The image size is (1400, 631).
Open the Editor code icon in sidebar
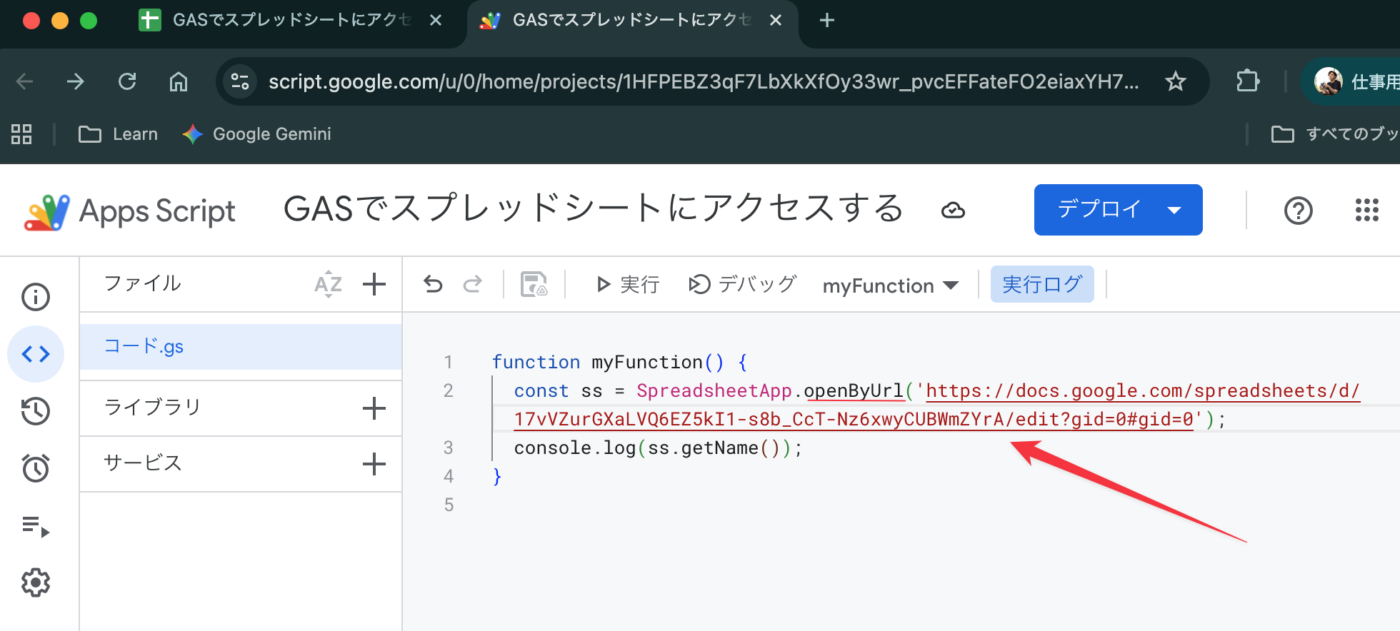36,354
